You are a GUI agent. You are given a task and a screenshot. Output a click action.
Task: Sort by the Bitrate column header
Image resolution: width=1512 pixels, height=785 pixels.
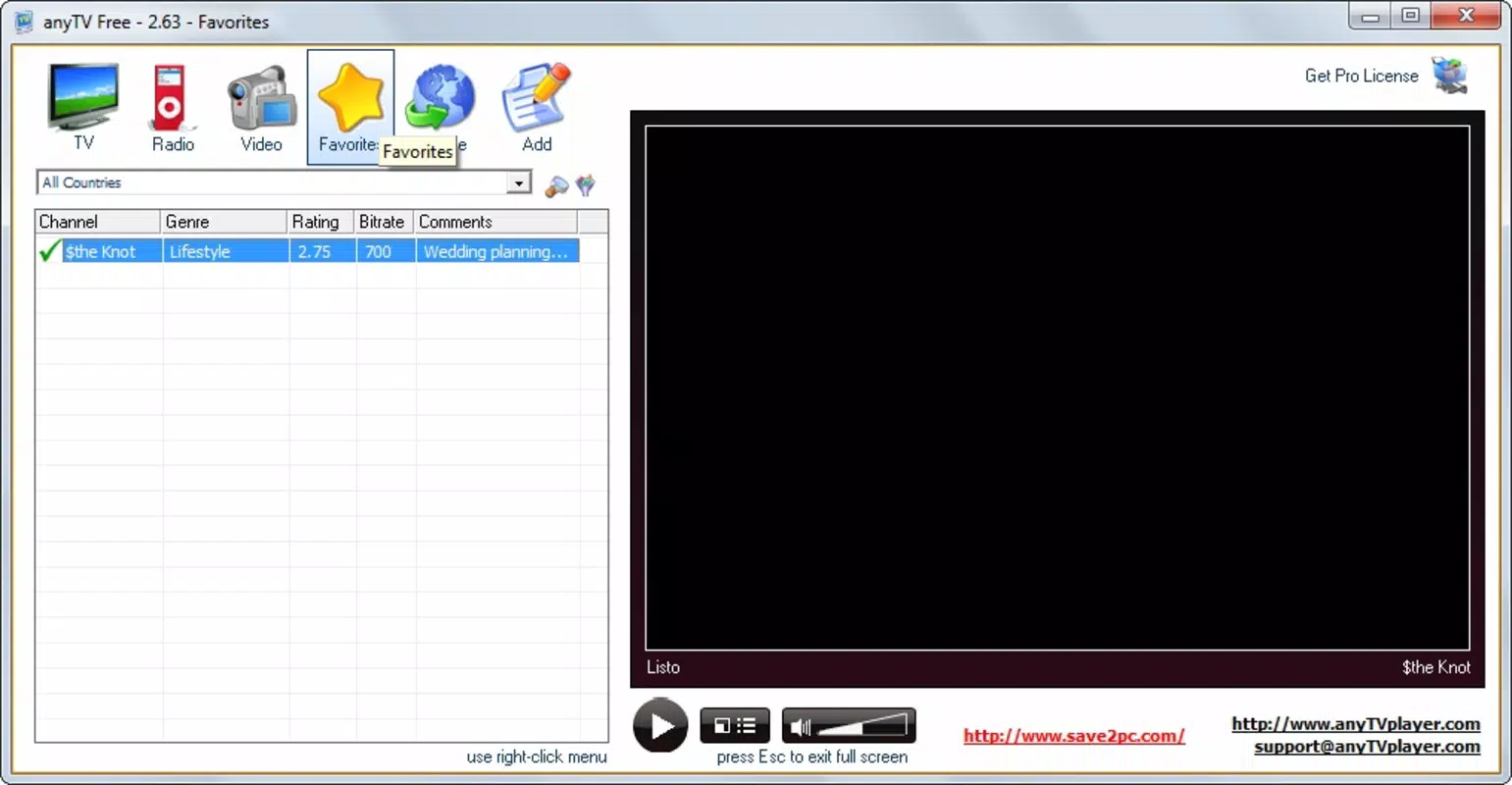[384, 222]
